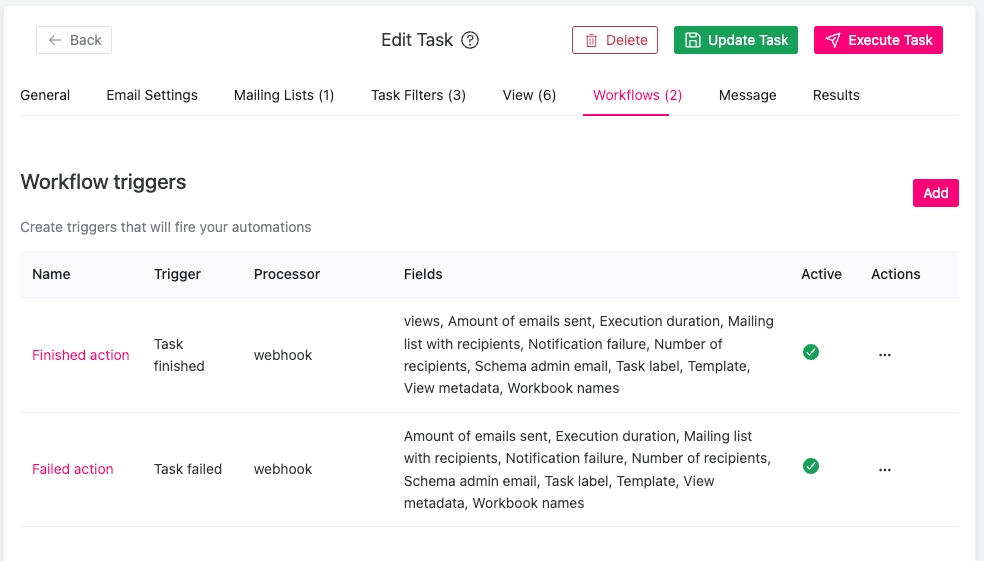Switch to the View (6) tab
The height and width of the screenshot is (561, 984).
tap(529, 95)
